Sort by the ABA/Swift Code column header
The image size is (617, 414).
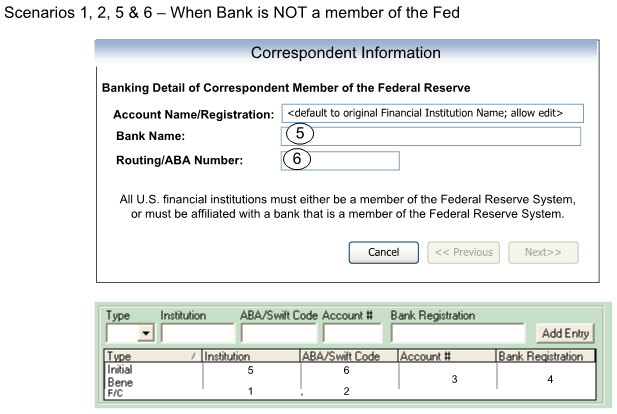click(x=347, y=355)
